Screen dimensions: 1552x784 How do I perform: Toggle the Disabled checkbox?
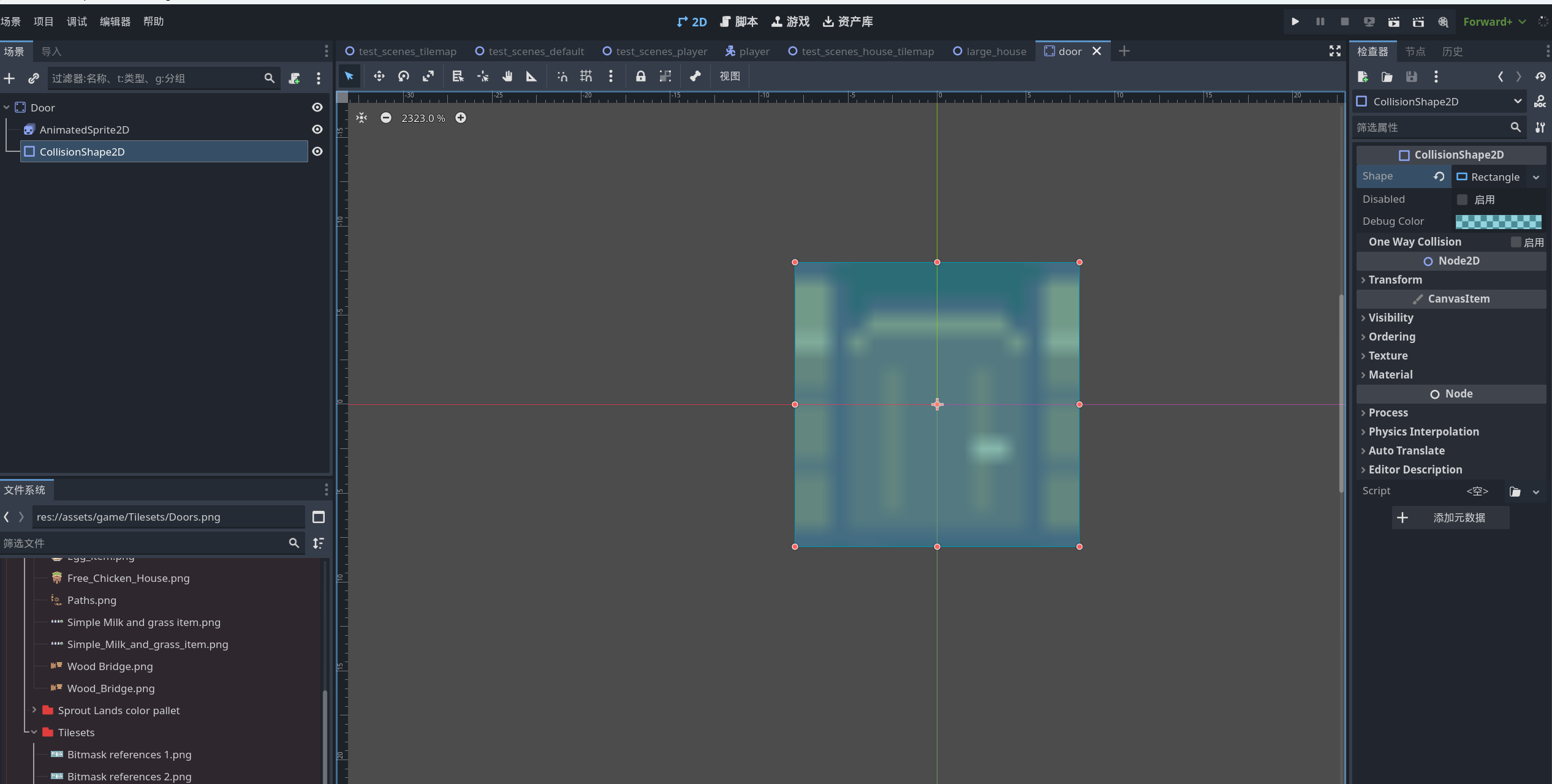[x=1463, y=200]
